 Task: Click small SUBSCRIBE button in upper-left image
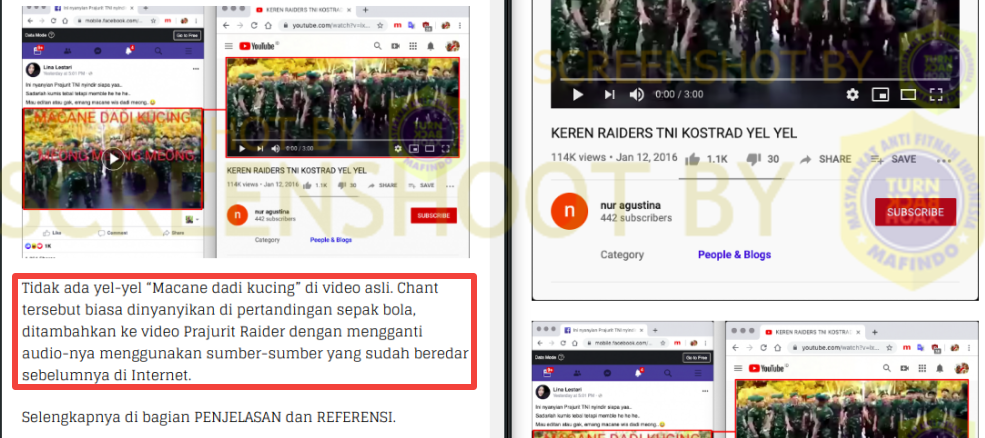433,216
